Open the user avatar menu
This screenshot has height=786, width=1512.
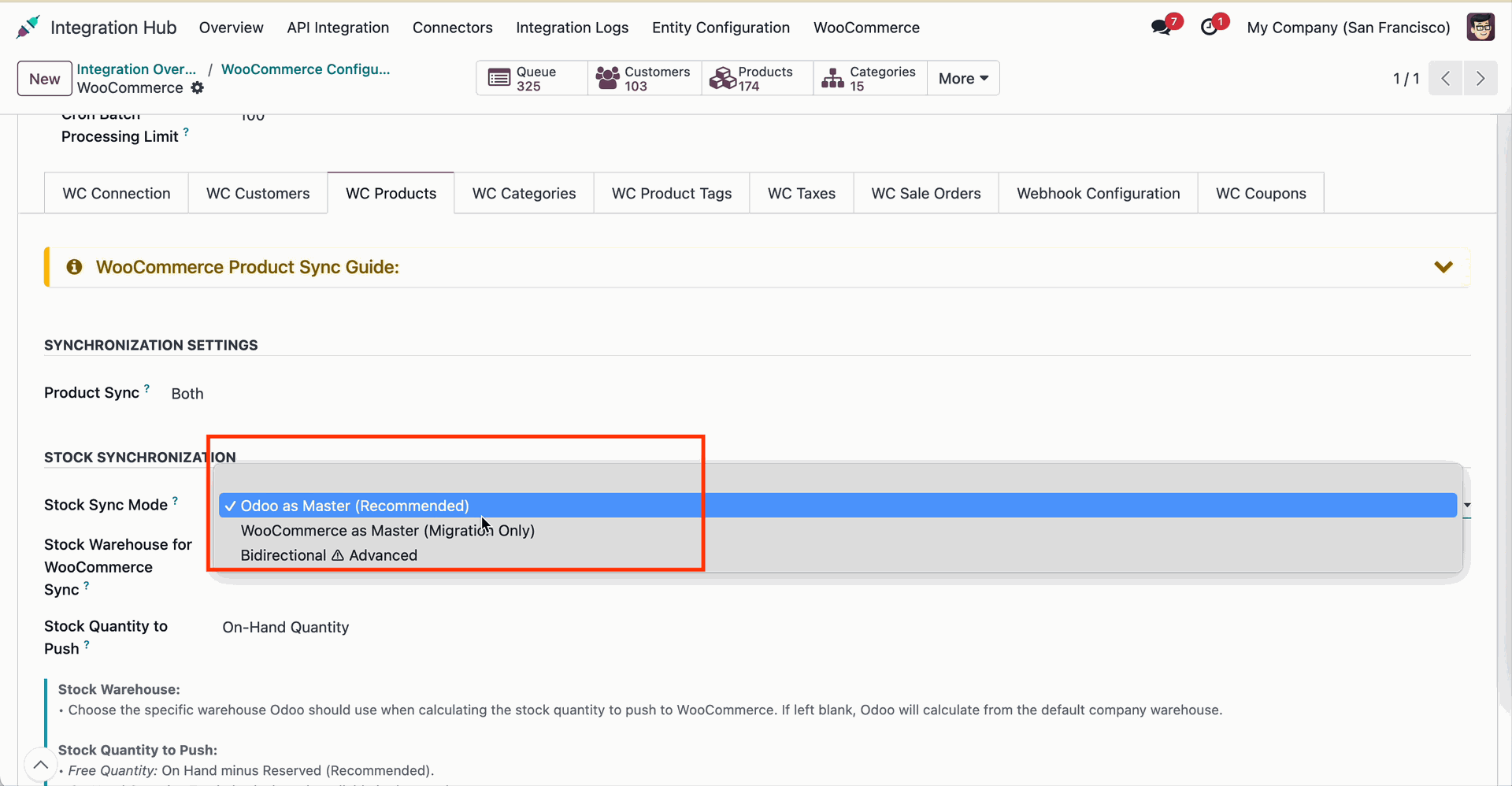(x=1480, y=27)
